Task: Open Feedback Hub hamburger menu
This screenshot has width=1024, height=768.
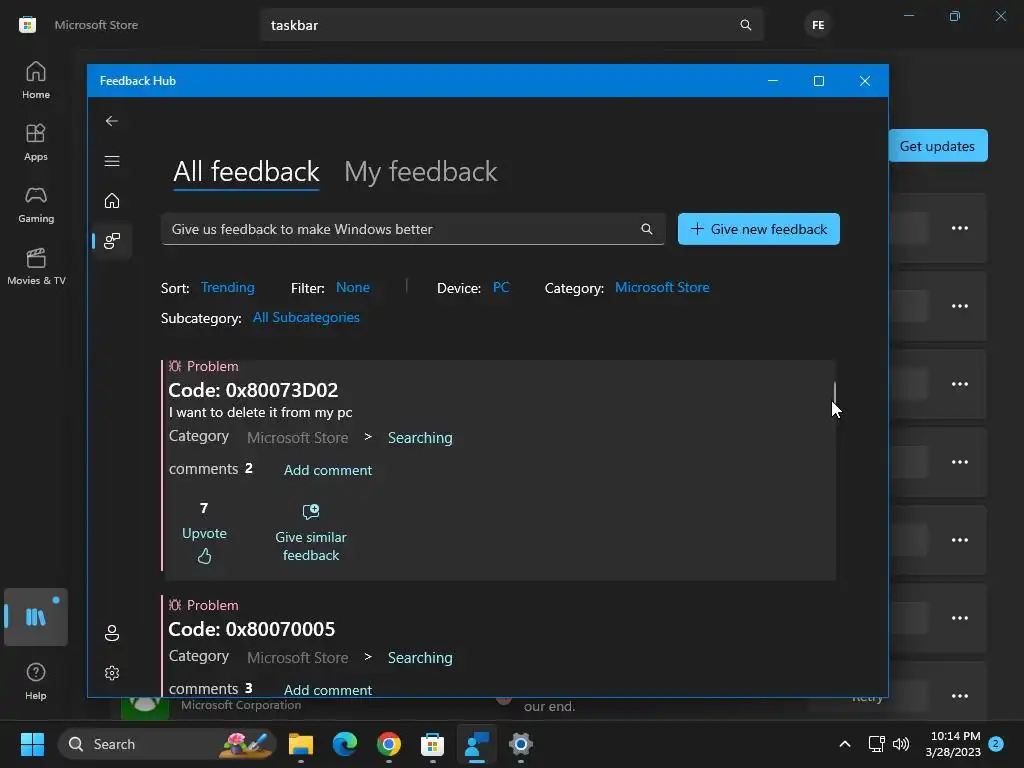Action: (x=112, y=161)
